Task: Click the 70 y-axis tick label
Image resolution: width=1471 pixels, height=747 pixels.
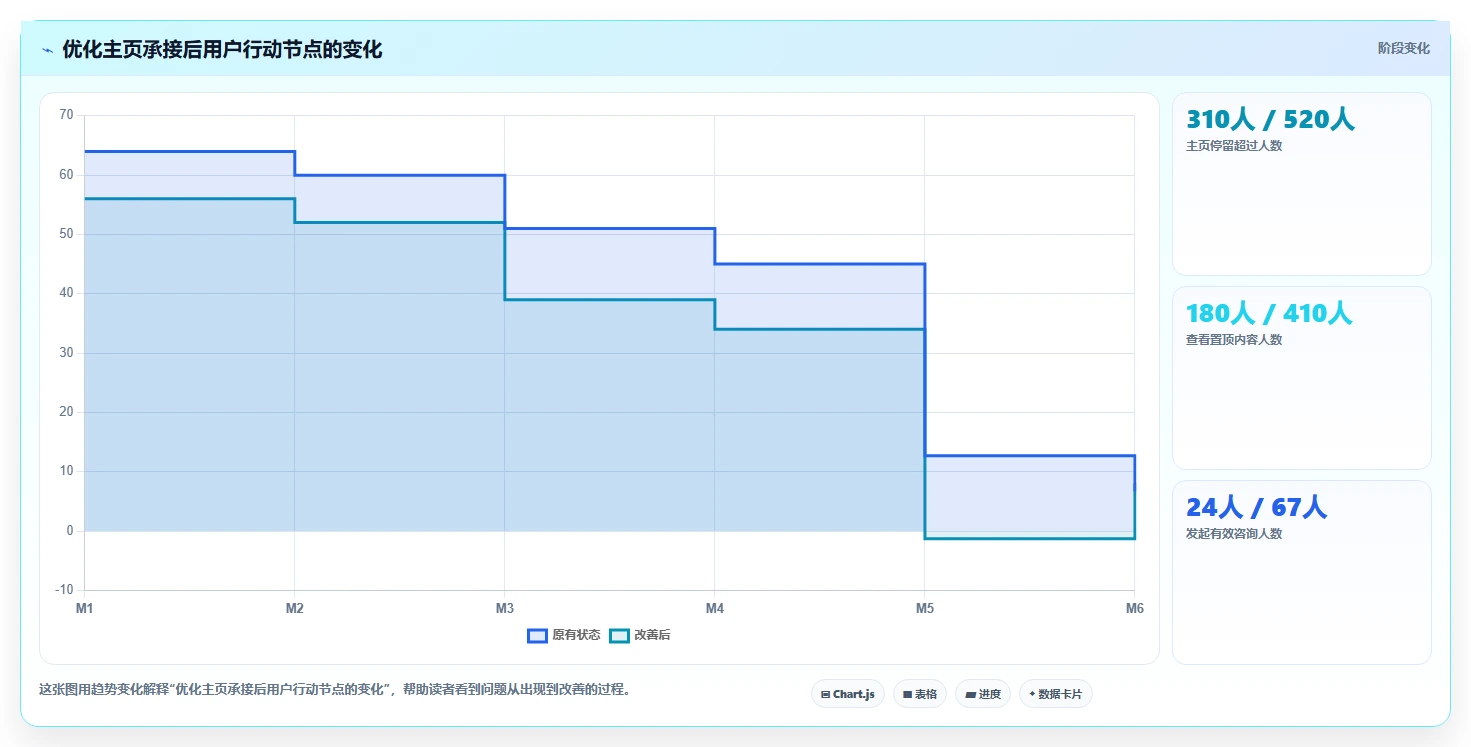Action: coord(66,115)
